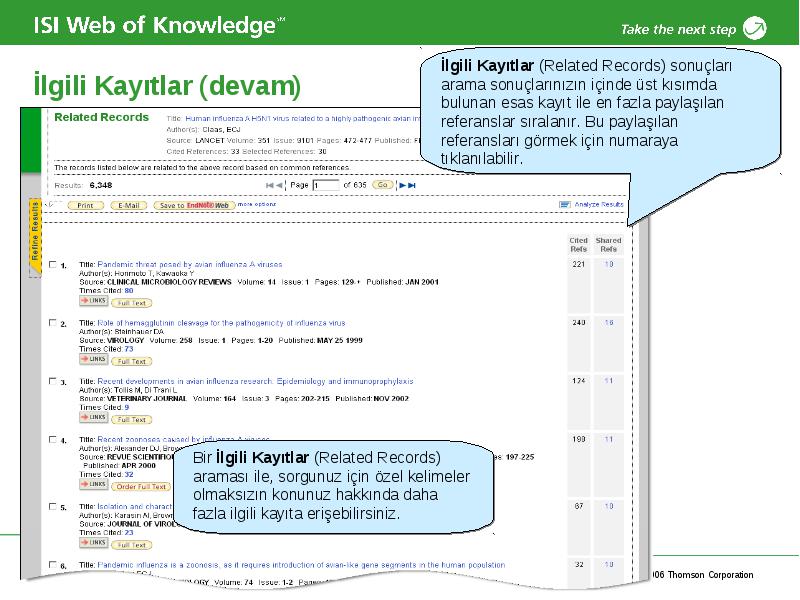
Task: Open shared refs number for record 5
Action: [x=609, y=506]
